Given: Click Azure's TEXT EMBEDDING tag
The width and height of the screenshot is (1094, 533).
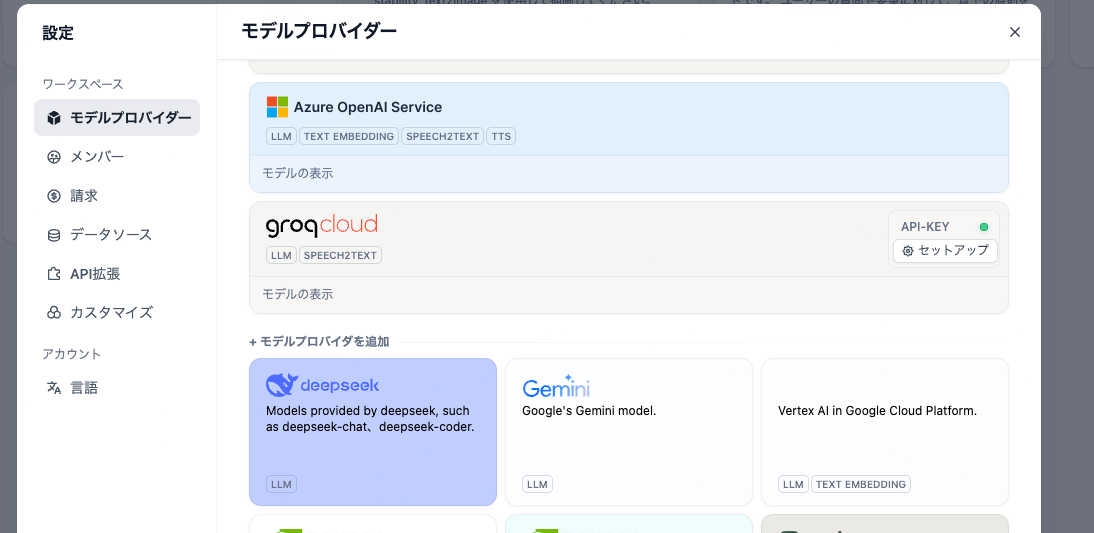Looking at the screenshot, I should pyautogui.click(x=349, y=136).
